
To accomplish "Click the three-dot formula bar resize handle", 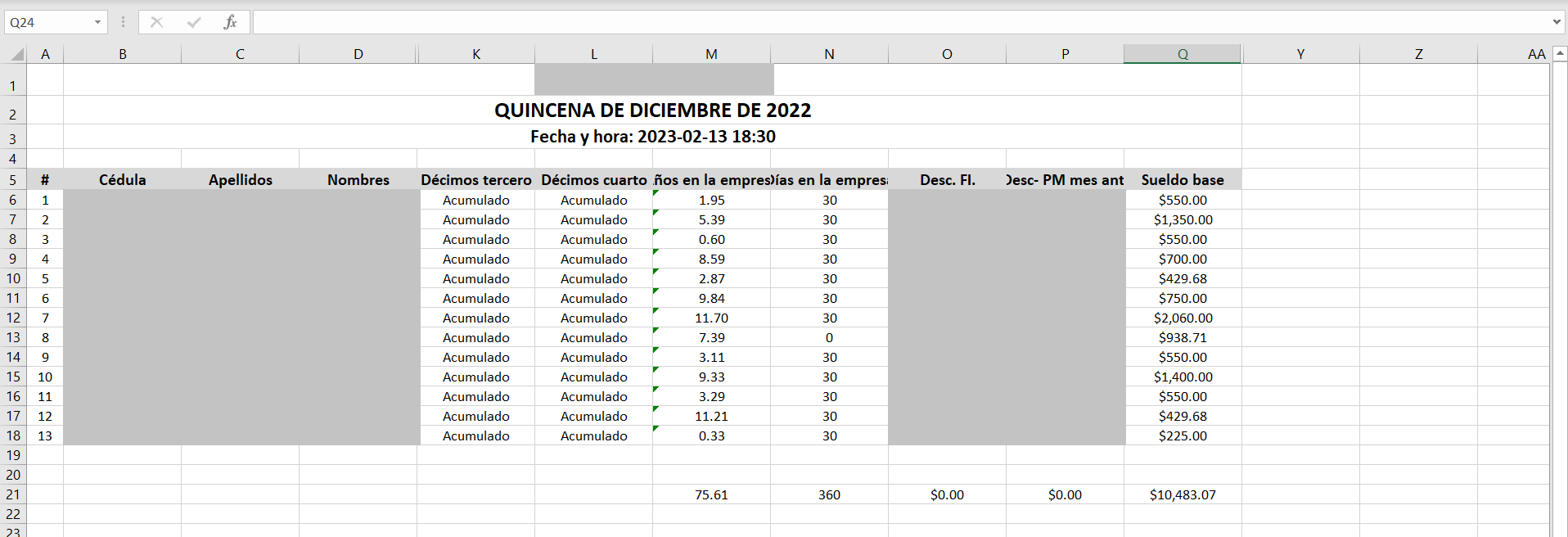I will 123,22.
